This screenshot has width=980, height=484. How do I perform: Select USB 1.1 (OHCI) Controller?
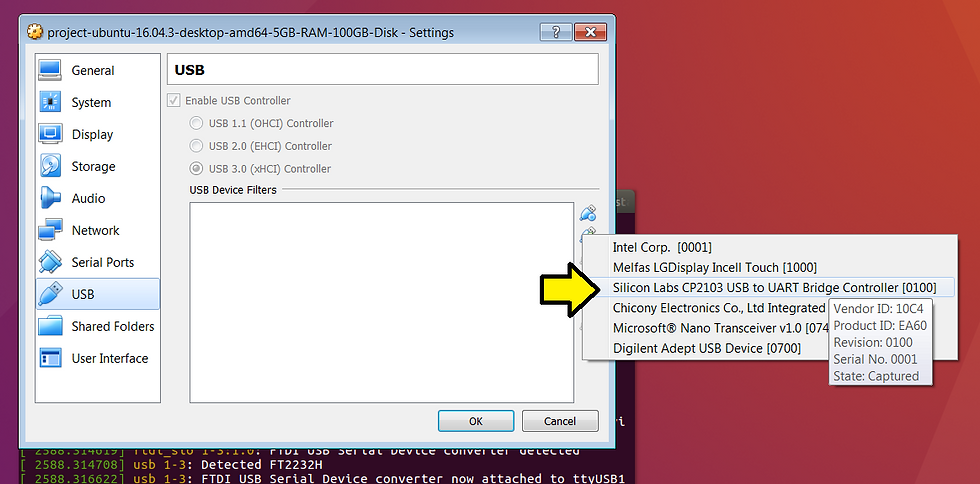pos(261,123)
